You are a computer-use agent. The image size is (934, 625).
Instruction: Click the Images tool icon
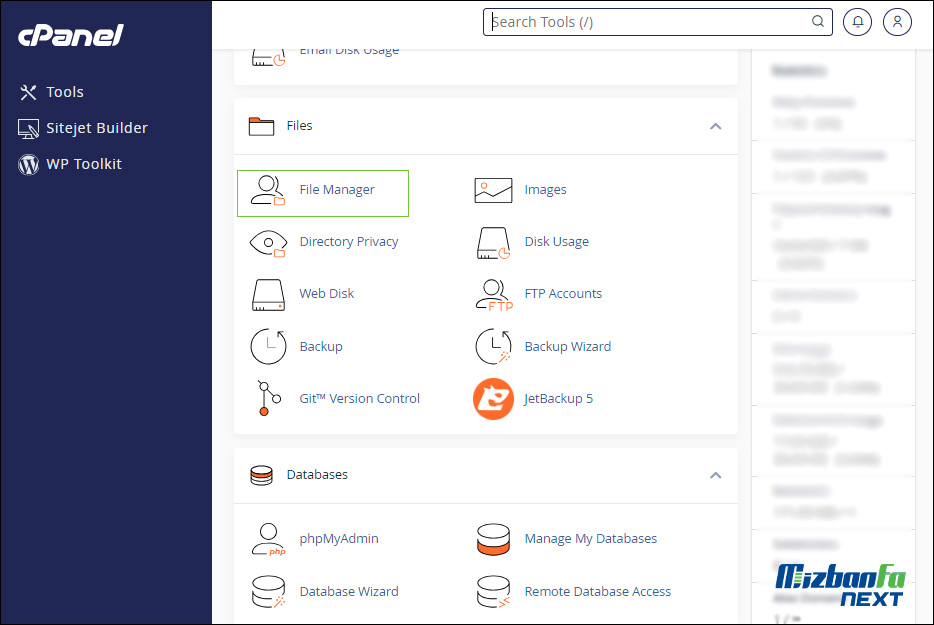click(493, 190)
